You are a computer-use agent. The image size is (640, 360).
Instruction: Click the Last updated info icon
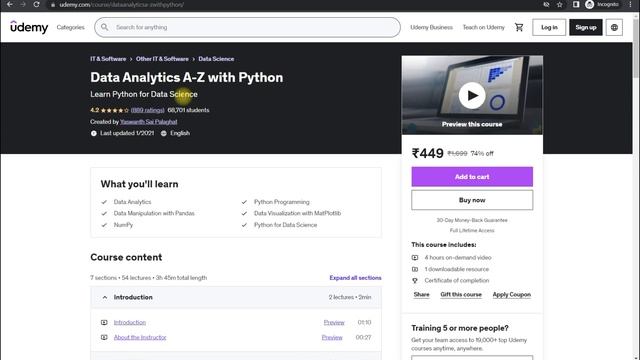(93, 133)
